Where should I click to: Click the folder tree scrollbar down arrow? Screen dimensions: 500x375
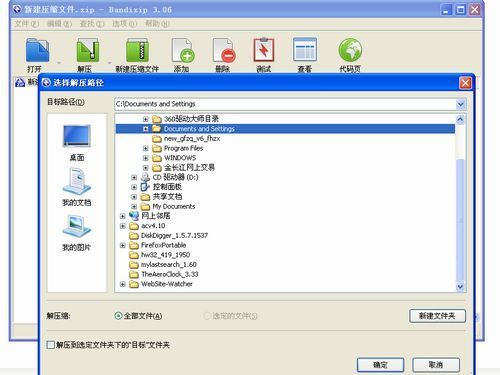pos(460,286)
